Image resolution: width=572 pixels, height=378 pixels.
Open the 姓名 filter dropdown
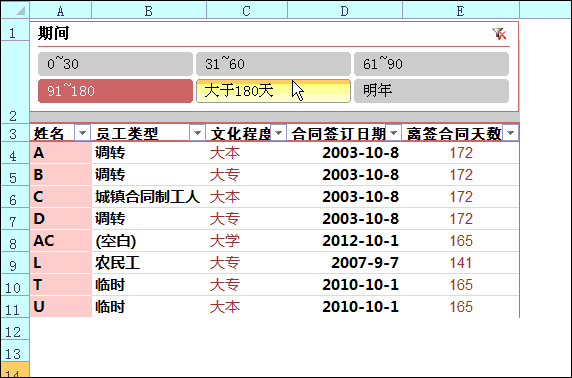coord(82,133)
